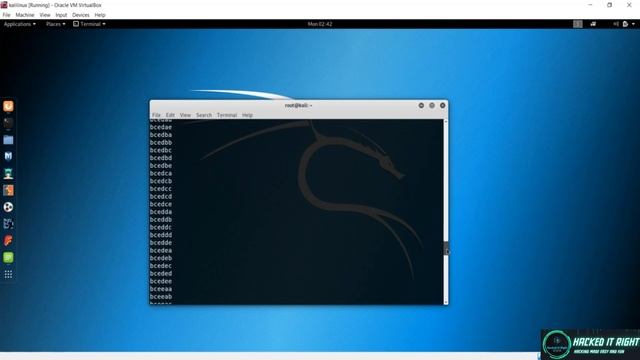Screen dimensions: 640x360
Task: Open the VirtualBox Devices menu
Action: [81, 15]
